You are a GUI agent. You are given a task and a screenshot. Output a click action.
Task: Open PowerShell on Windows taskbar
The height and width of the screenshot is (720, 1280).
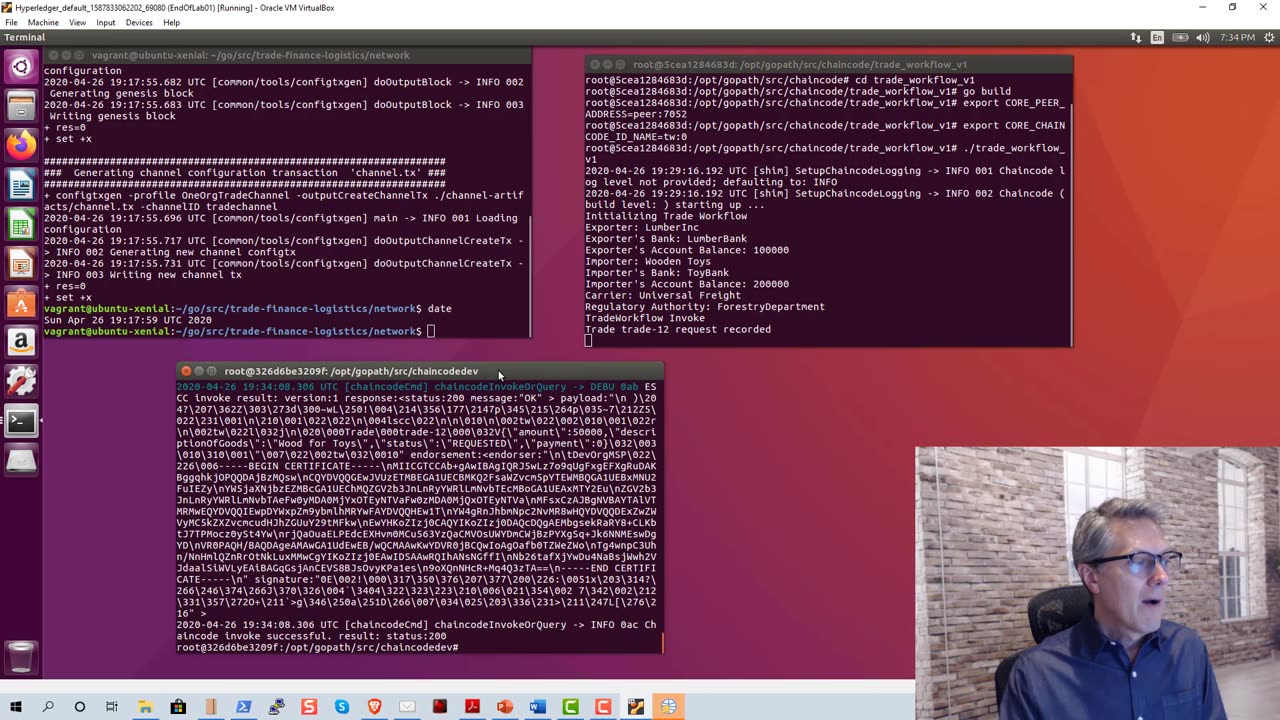tap(243, 707)
